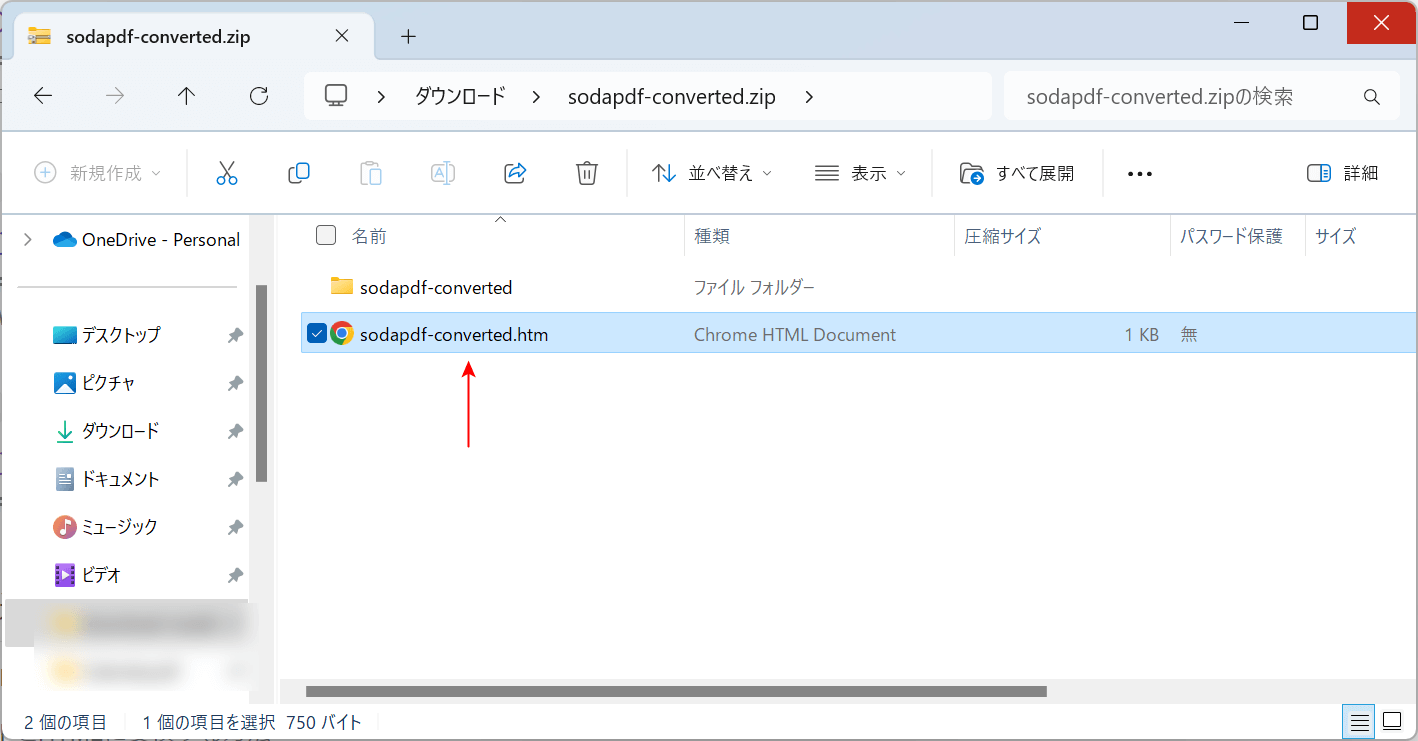The width and height of the screenshot is (1418, 741).
Task: Expand chevron after sodapdf-converted.zip breadcrumb
Action: (x=809, y=97)
